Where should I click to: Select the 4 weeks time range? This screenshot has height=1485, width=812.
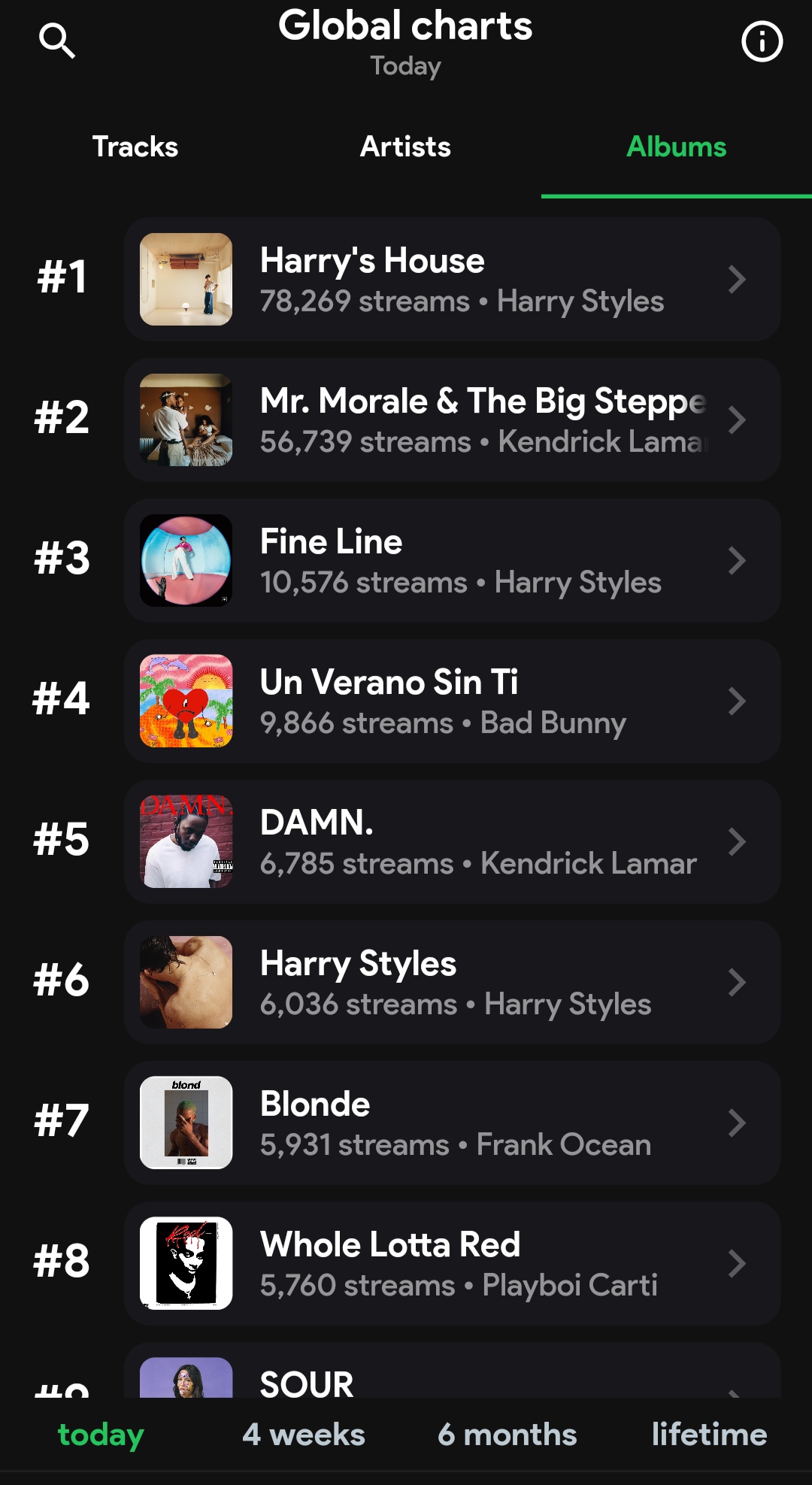(x=304, y=1435)
